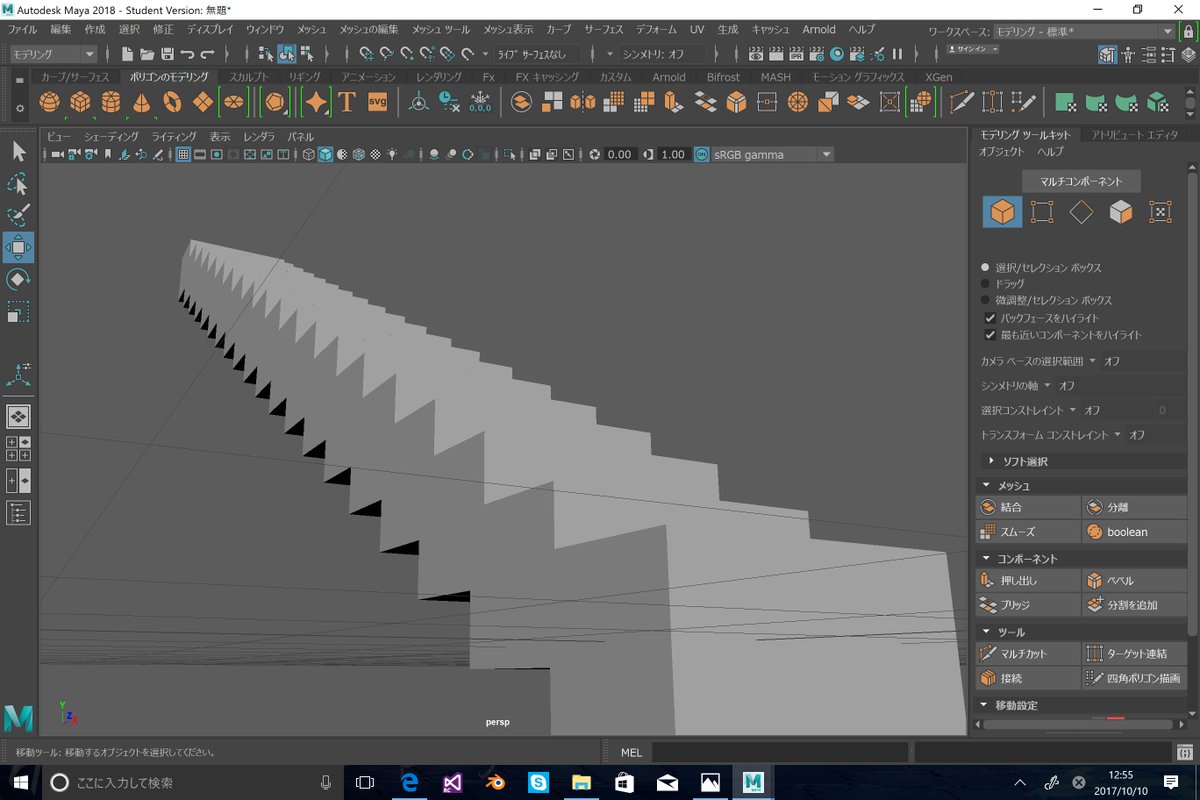Switch to the スカルプト shelf tab
The height and width of the screenshot is (800, 1200).
point(248,77)
